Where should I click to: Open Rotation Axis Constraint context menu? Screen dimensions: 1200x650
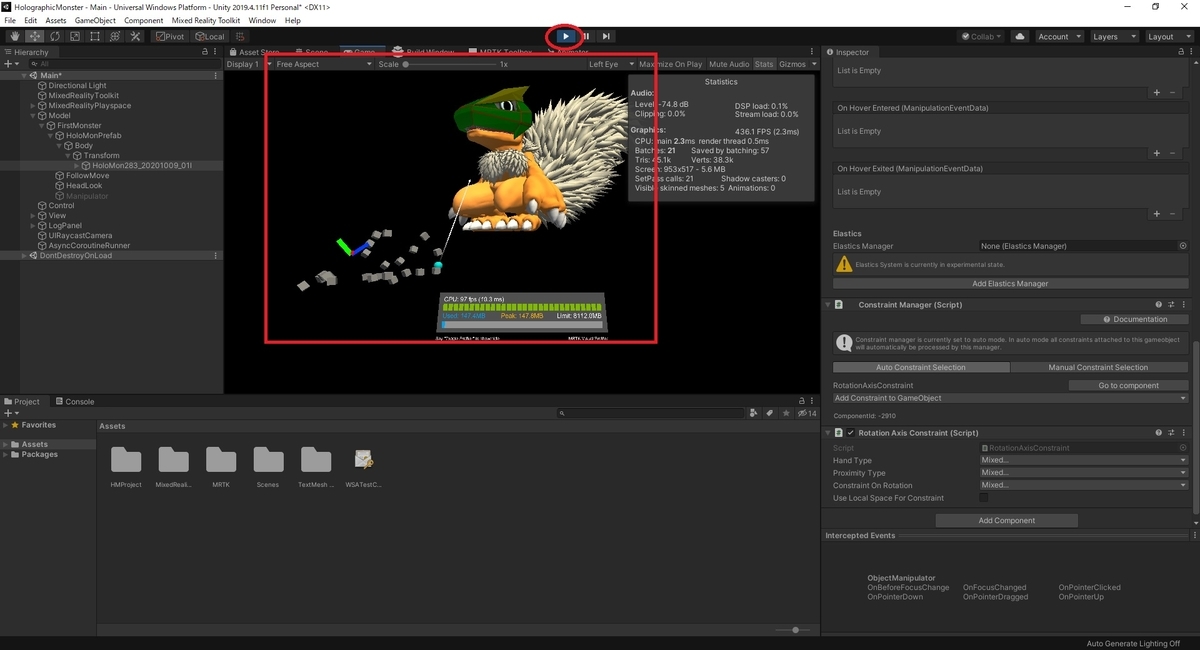(x=1183, y=433)
